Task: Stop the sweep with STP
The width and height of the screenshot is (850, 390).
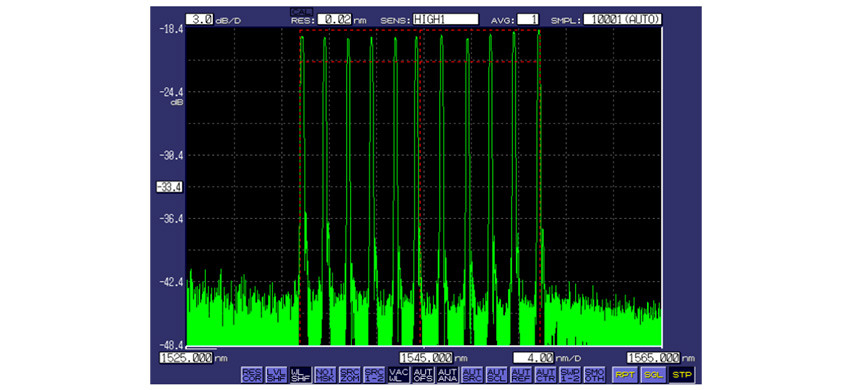Action: 682,375
